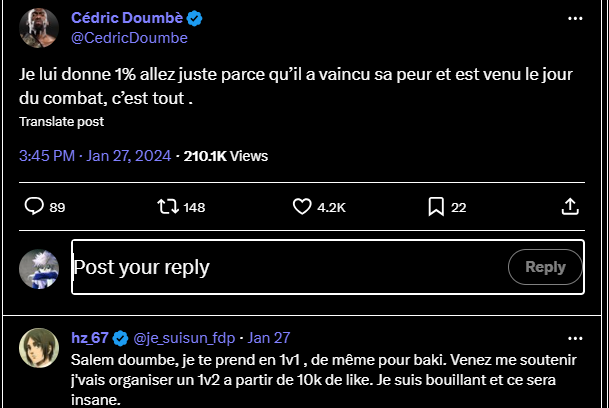
Task: Click the reply comment icon
Action: 33,207
